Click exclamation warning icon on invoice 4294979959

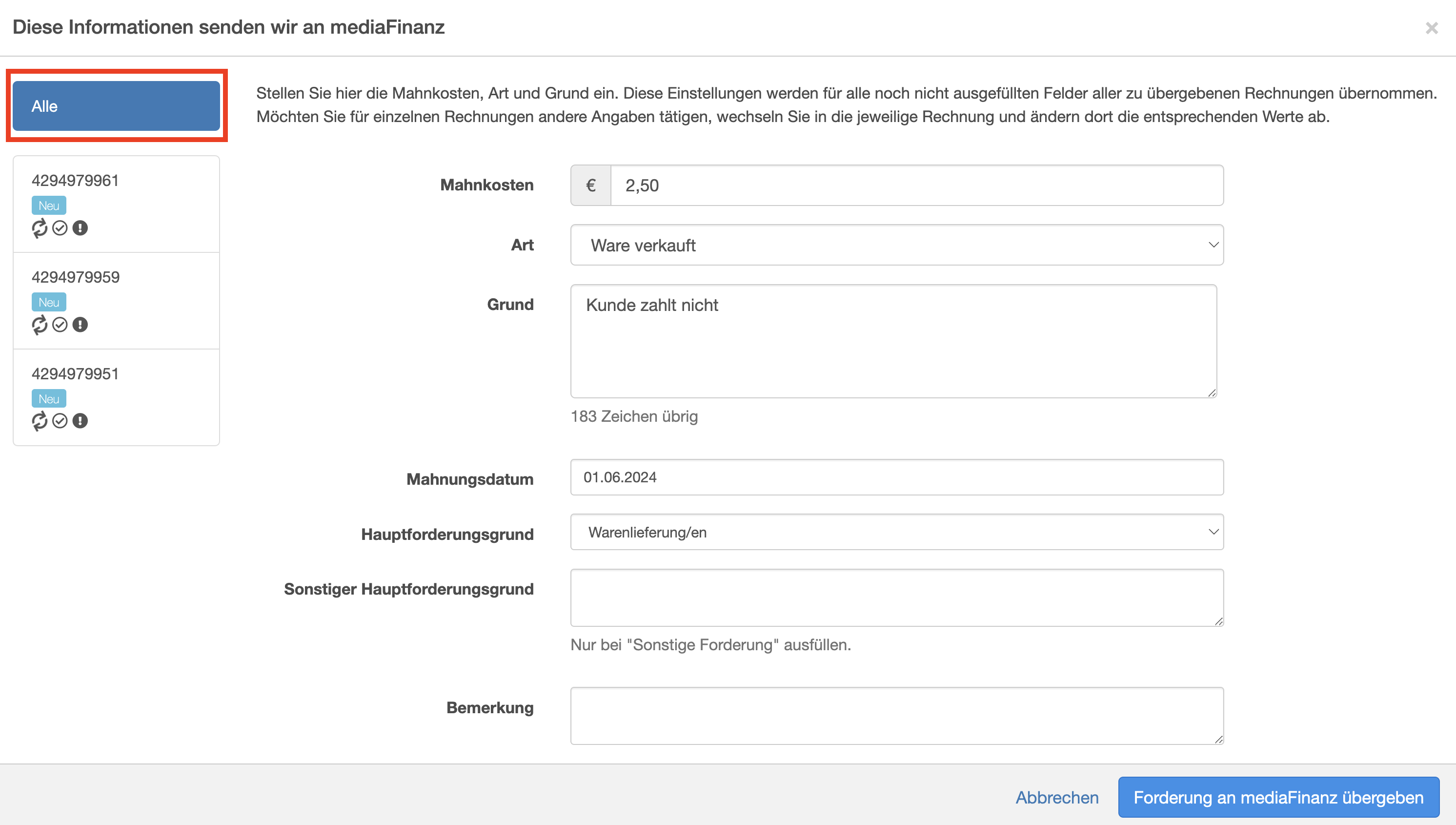click(x=80, y=325)
